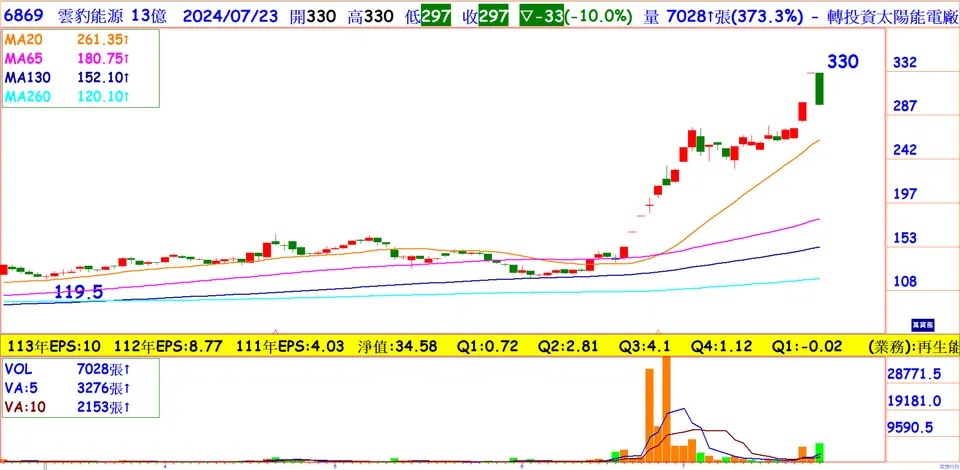Click the VA:10 value 2153張
Image resolution: width=960 pixels, height=470 pixels.
(103, 406)
